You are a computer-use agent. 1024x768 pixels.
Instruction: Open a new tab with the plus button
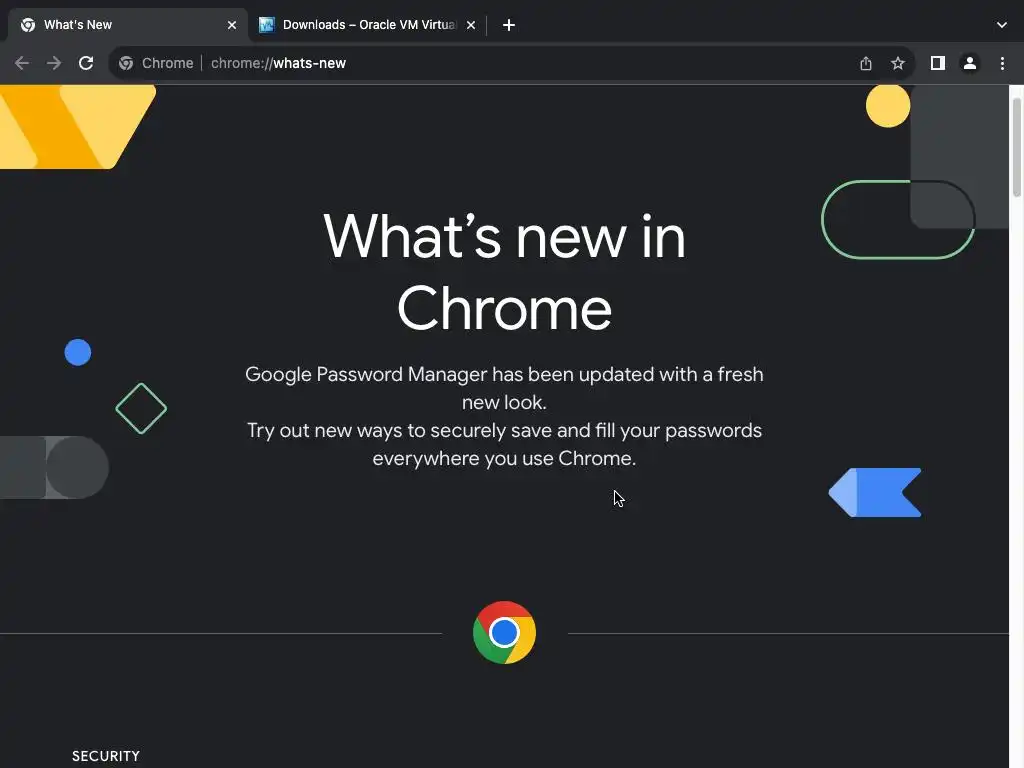click(x=509, y=25)
